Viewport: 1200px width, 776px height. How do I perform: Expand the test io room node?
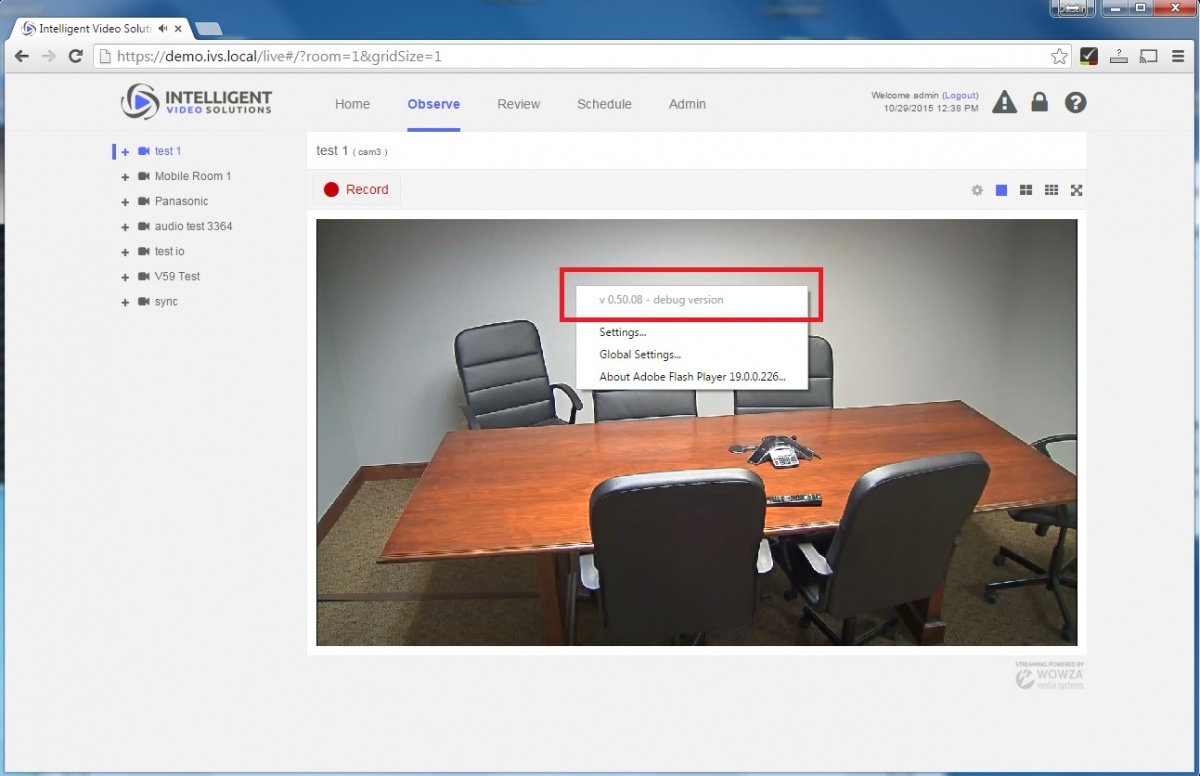pyautogui.click(x=125, y=252)
